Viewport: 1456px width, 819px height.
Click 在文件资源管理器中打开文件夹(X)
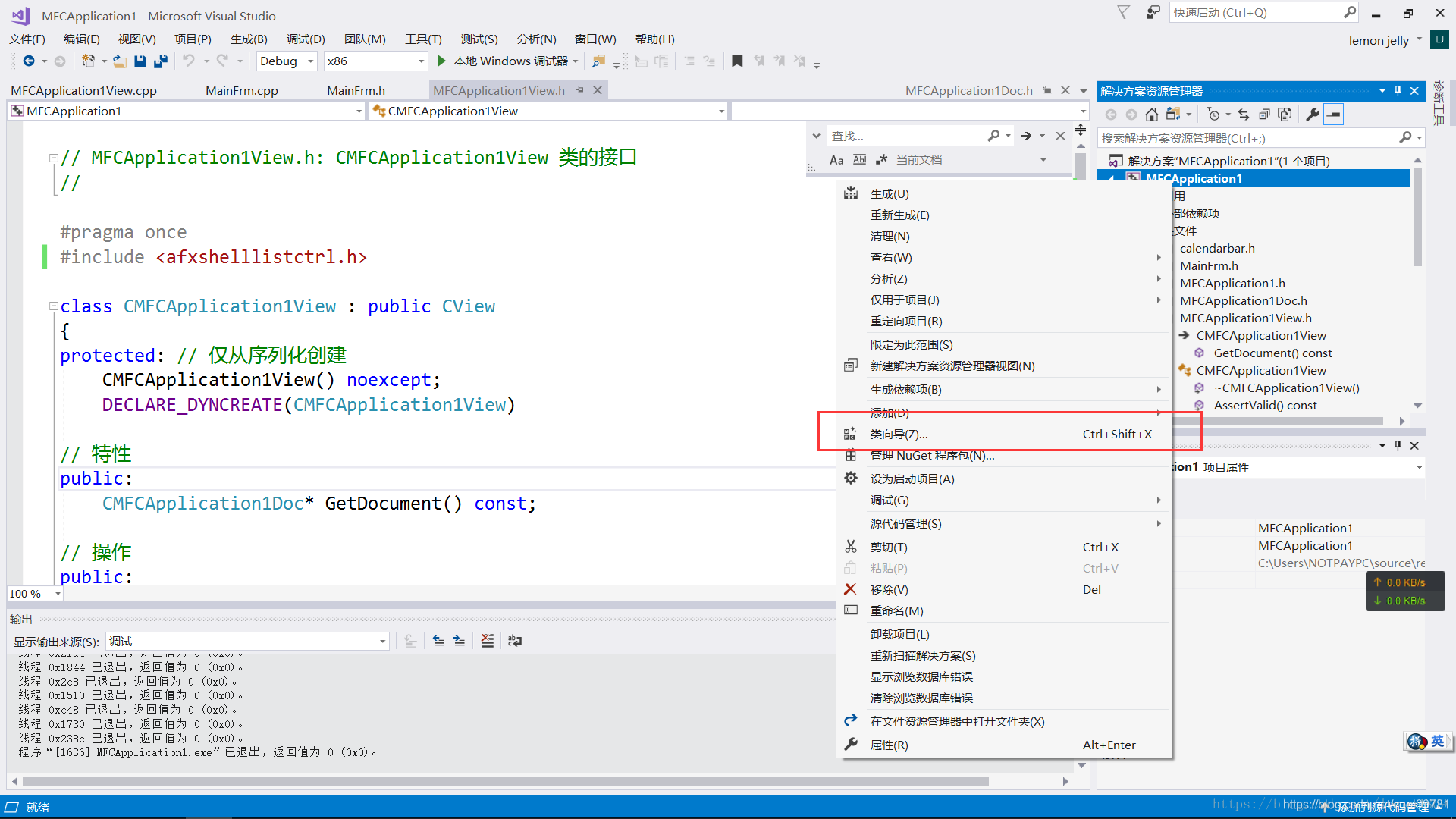coord(1004,721)
